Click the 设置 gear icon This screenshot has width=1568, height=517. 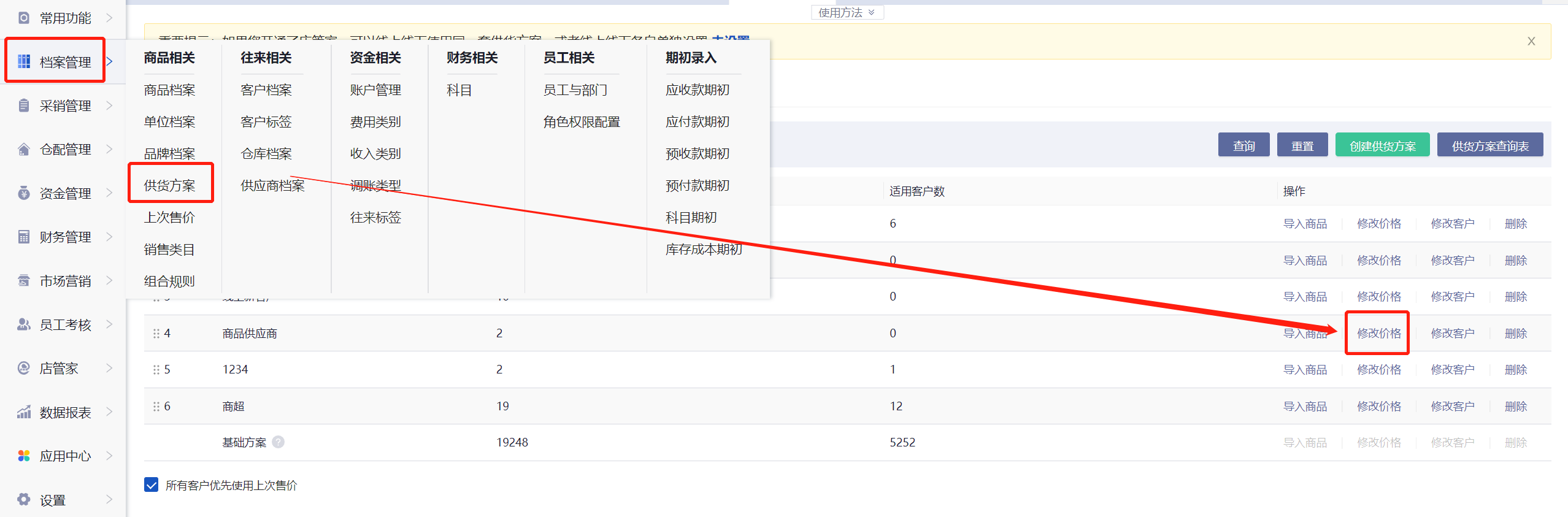[24, 500]
